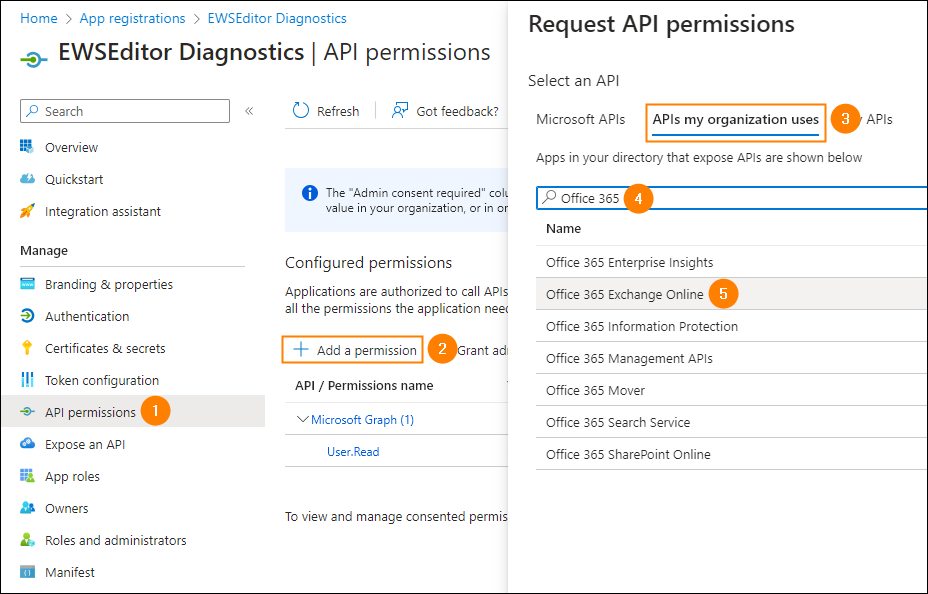Click the Certificates & secrets key icon
Viewport: 928px width, 594px height.
[27, 348]
